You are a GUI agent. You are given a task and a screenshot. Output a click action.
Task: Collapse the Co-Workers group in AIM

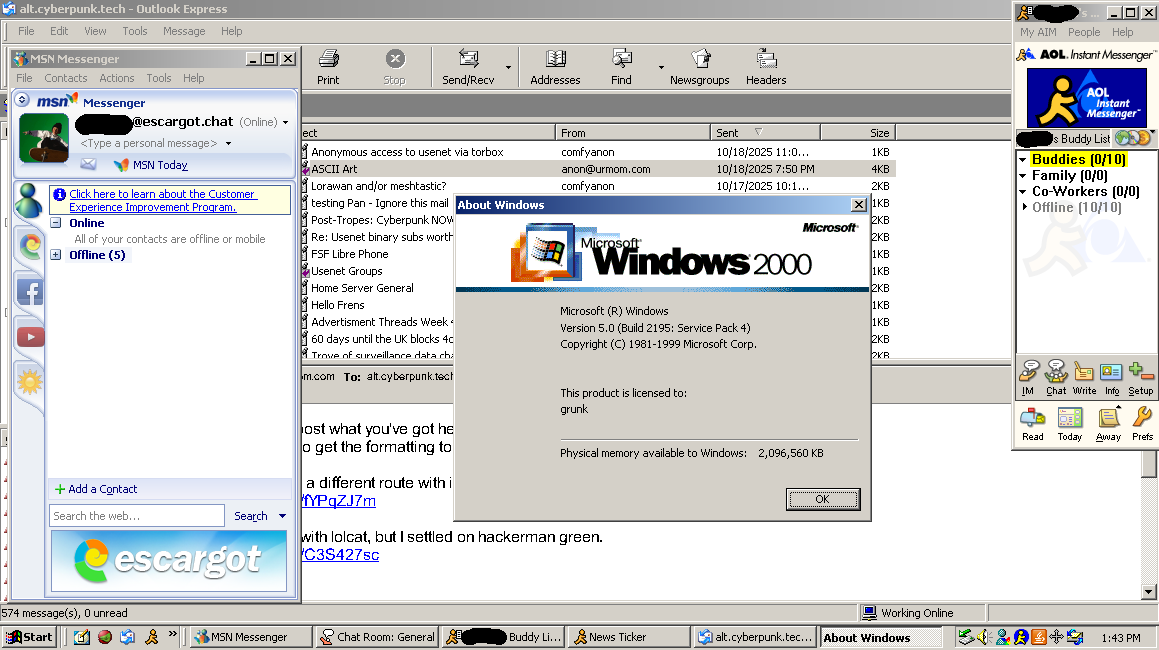(x=1023, y=192)
